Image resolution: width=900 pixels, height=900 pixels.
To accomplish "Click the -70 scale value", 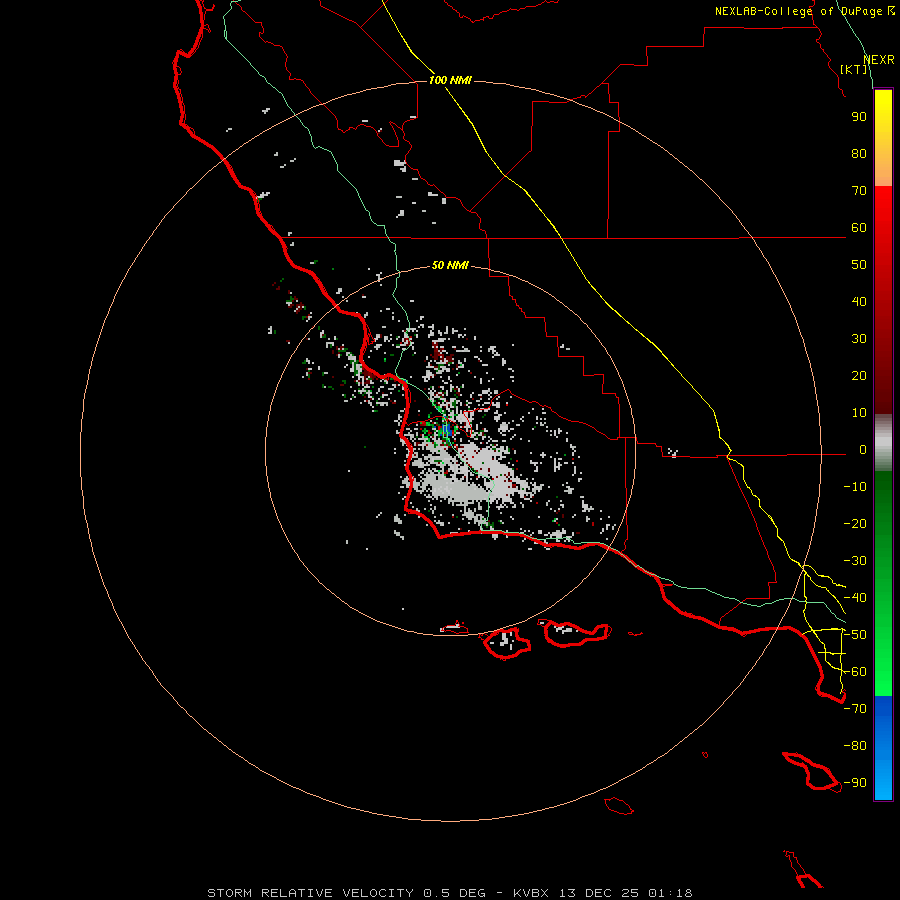I will click(855, 709).
